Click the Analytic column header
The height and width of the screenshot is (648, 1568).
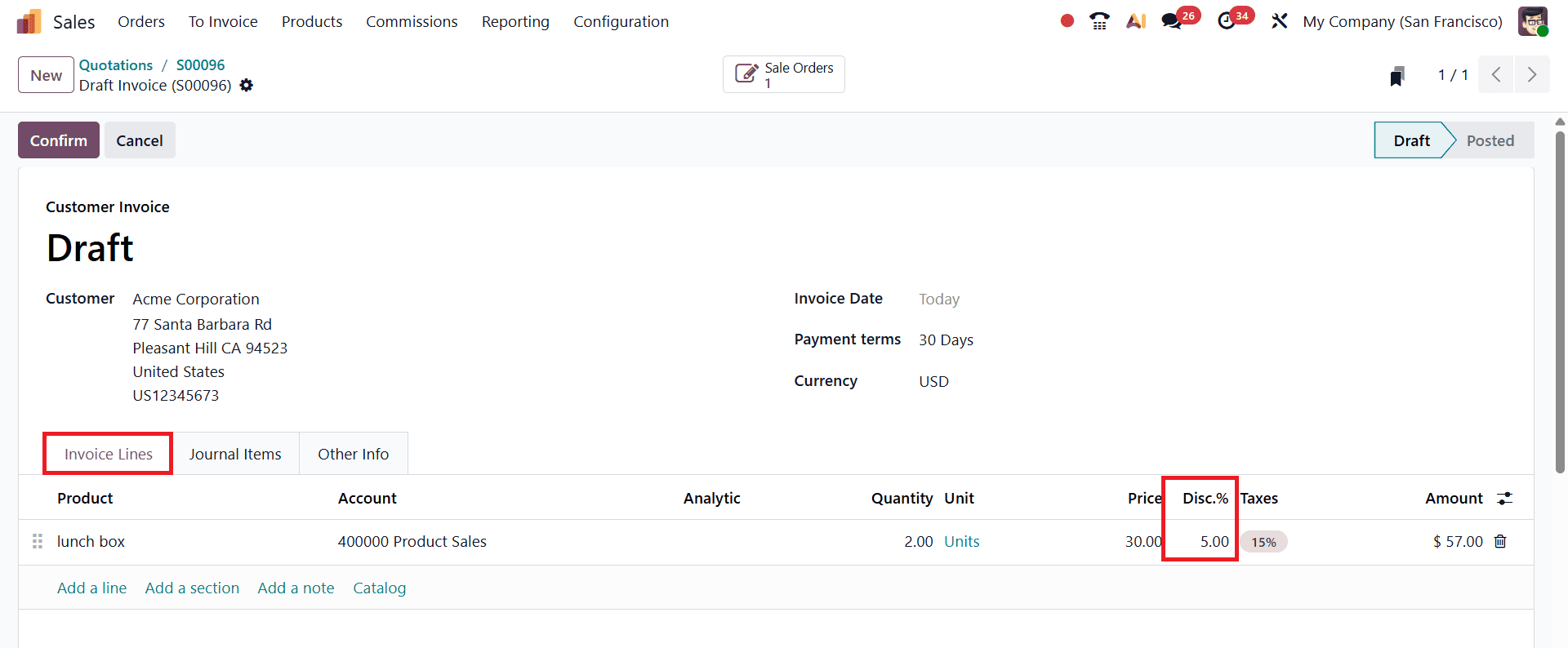click(712, 498)
